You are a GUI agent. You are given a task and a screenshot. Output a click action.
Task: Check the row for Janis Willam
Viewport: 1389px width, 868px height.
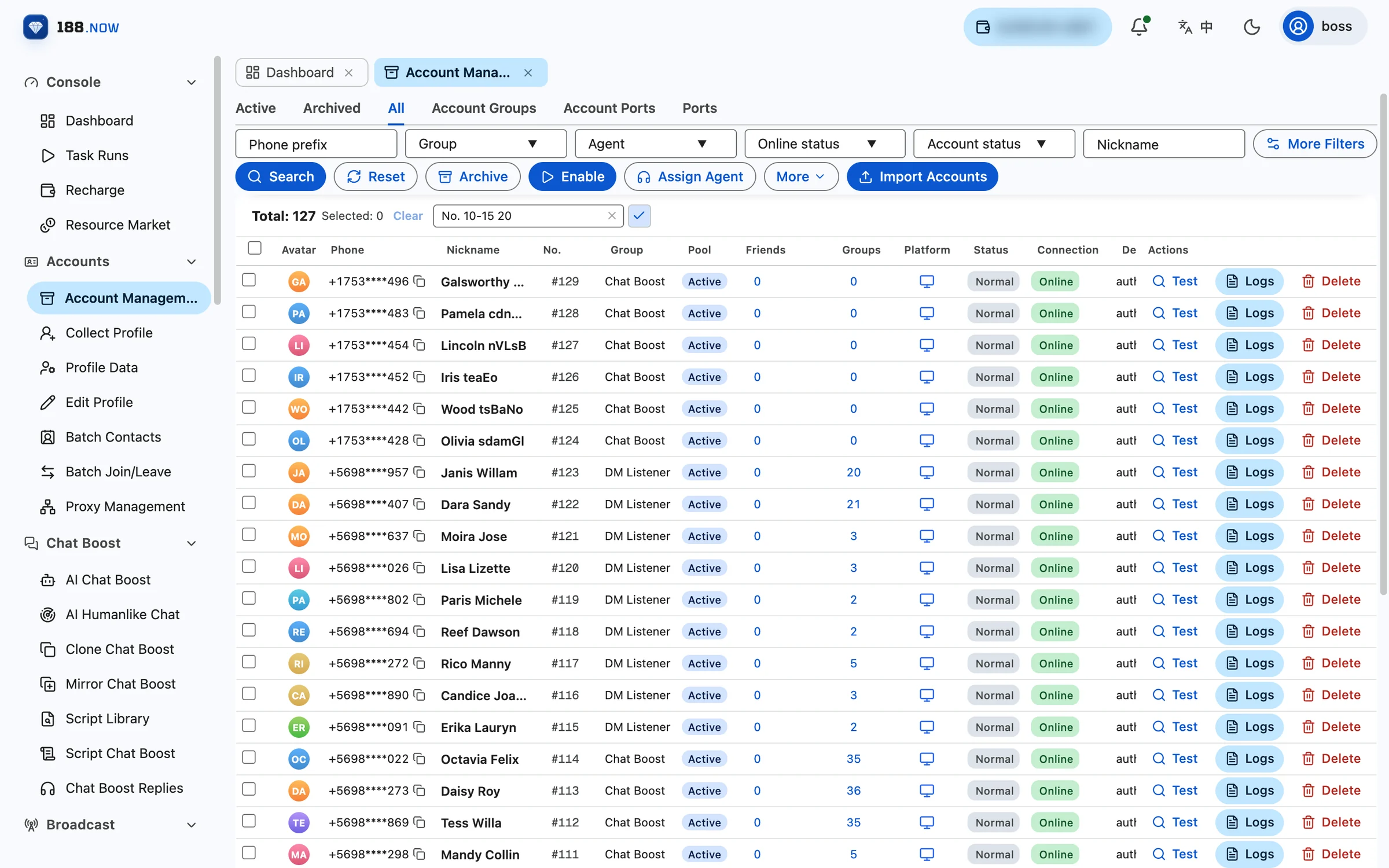249,471
